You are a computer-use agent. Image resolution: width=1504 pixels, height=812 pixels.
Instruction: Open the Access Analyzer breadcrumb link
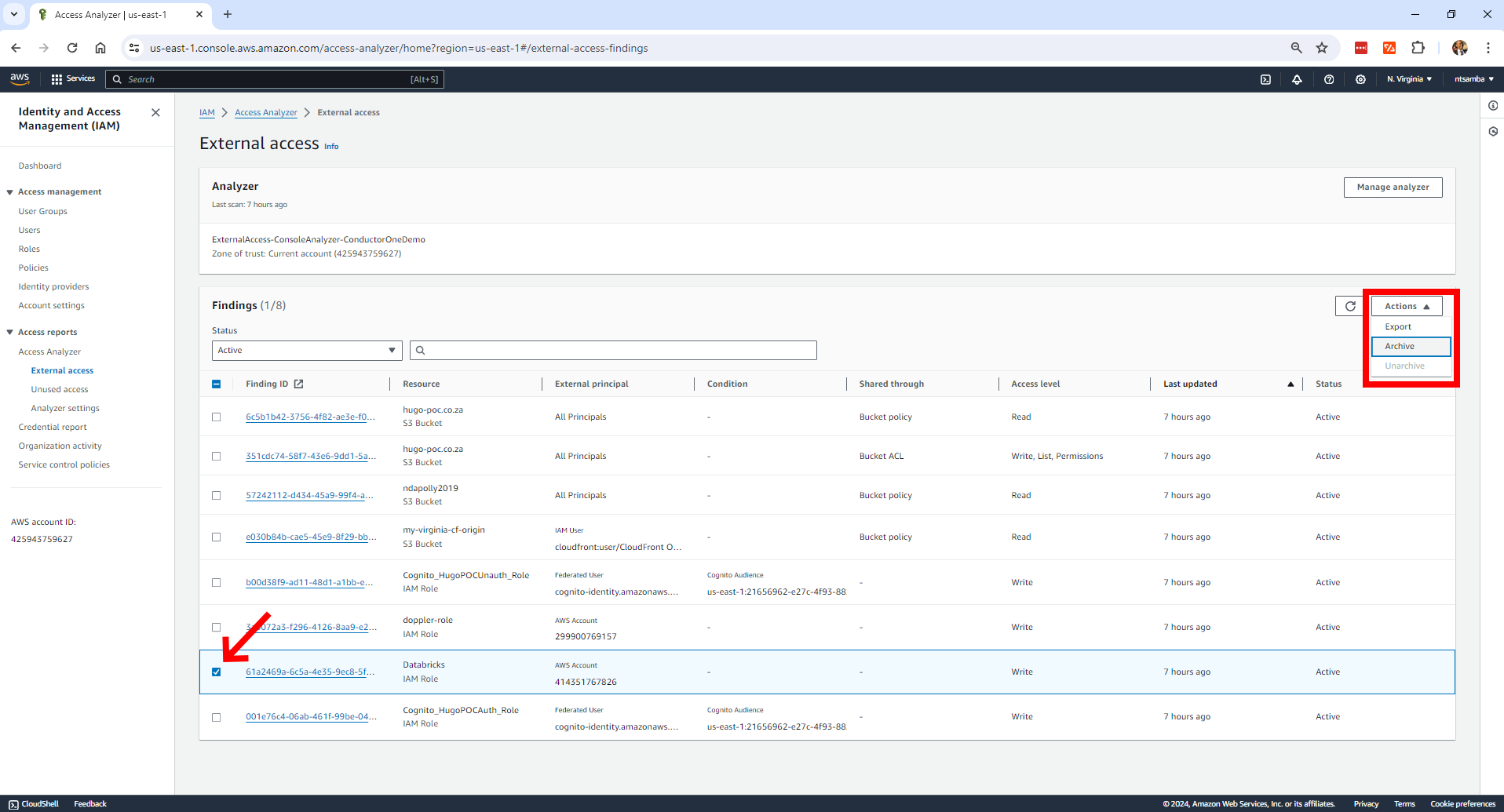[x=265, y=113]
